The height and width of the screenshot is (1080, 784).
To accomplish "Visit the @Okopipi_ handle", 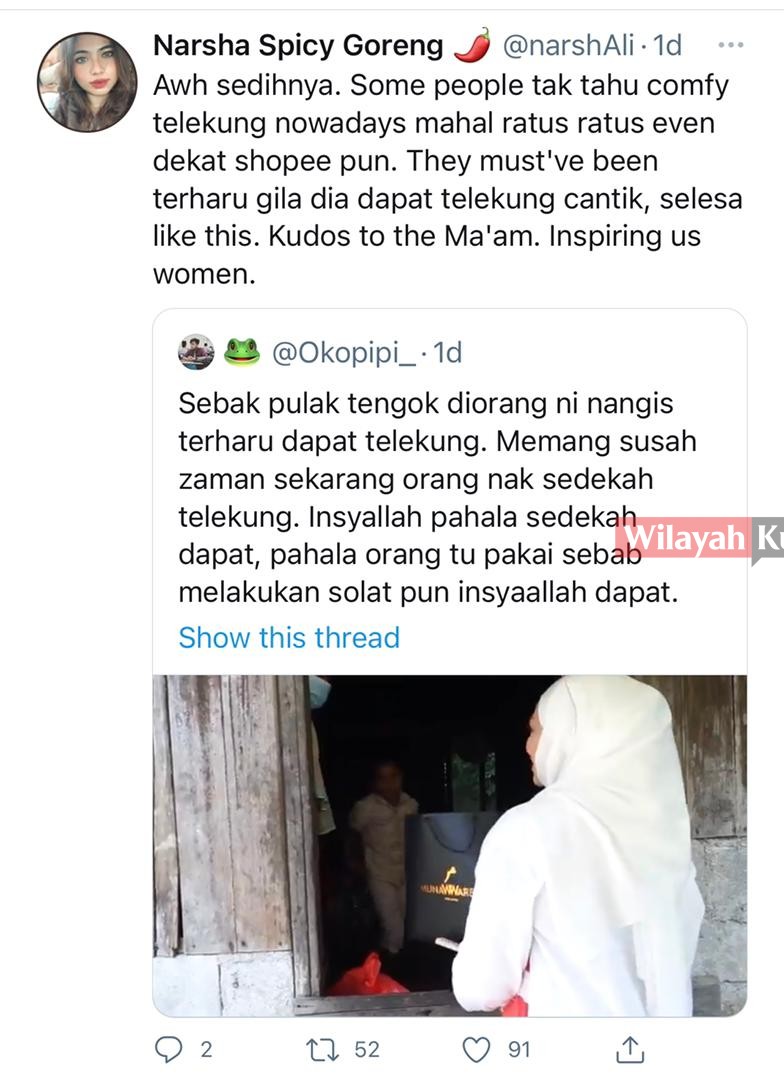I will [344, 353].
